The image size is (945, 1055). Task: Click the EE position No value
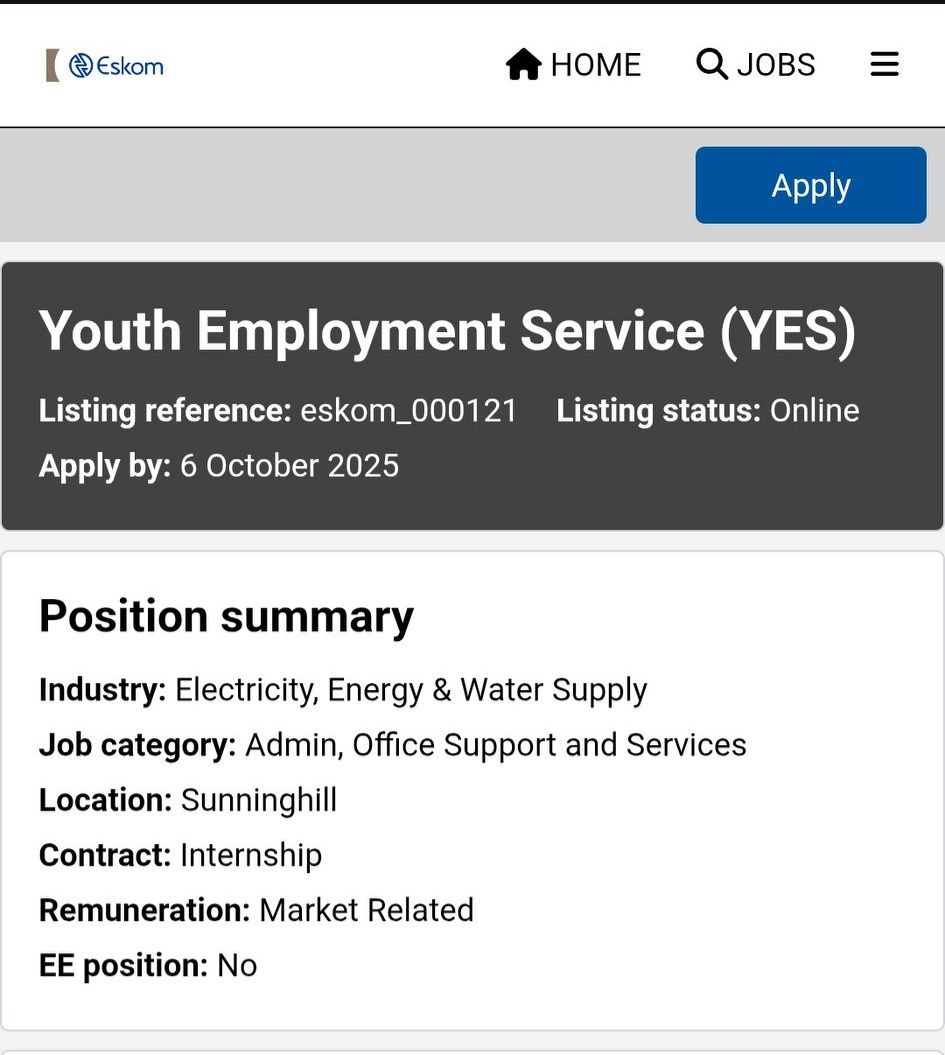tap(237, 966)
